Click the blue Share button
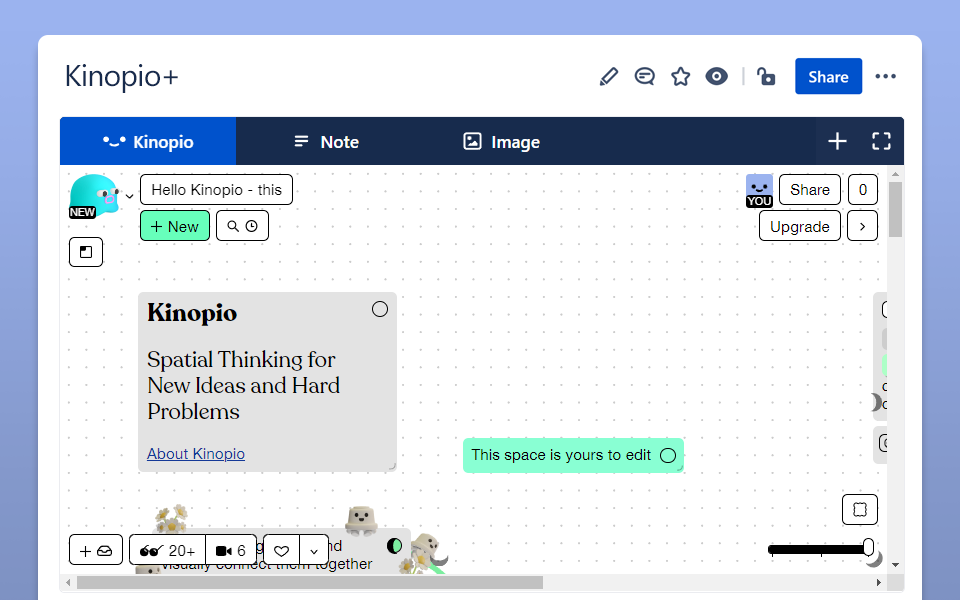 pyautogui.click(x=828, y=77)
